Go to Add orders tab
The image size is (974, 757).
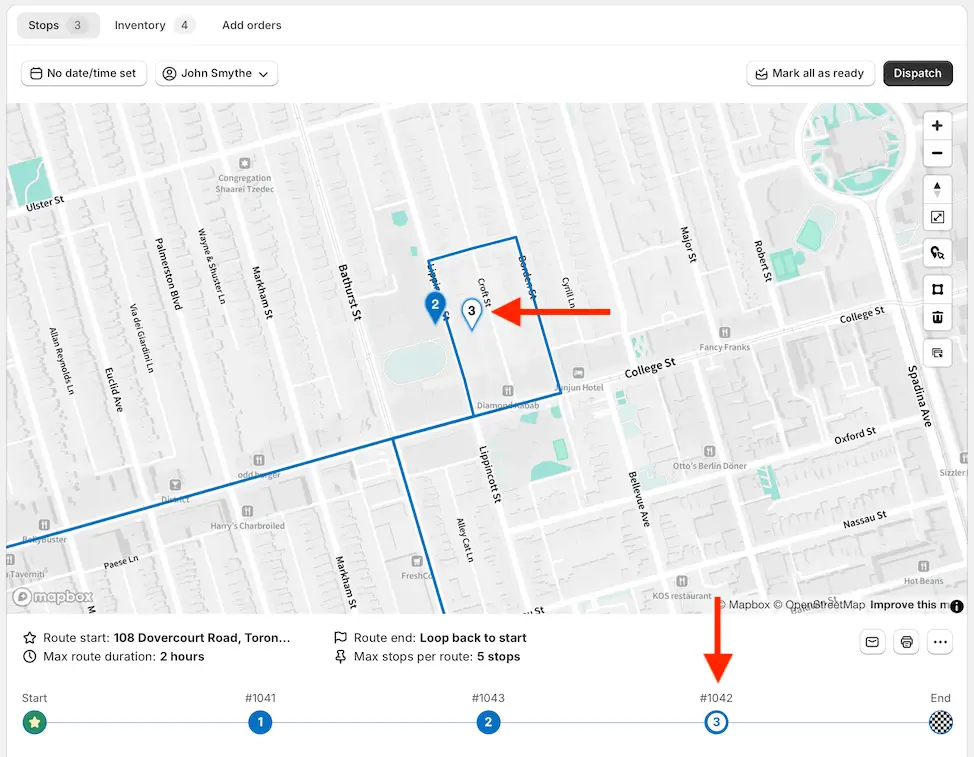pyautogui.click(x=252, y=25)
